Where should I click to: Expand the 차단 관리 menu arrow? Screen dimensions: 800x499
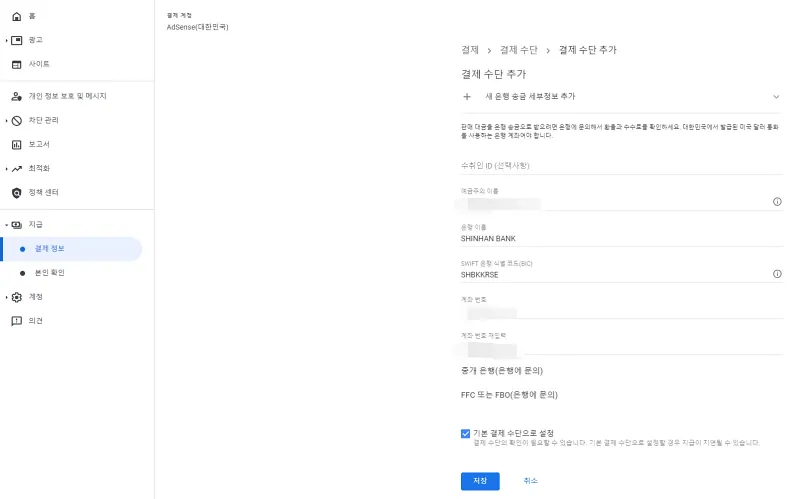[x=6, y=120]
